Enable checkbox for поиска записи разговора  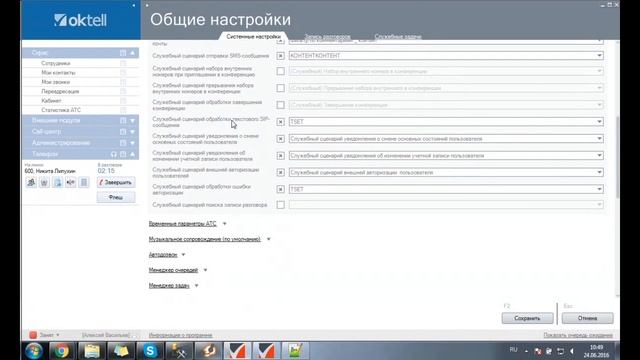pos(280,205)
